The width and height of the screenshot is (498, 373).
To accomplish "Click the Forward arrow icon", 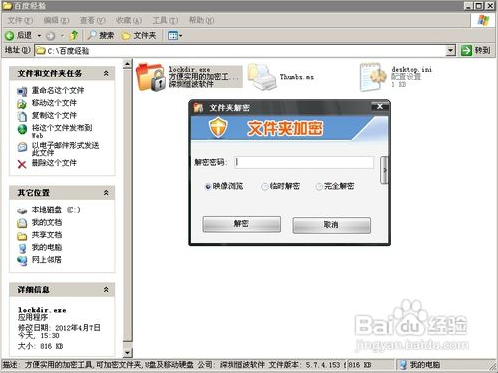I will (50, 35).
